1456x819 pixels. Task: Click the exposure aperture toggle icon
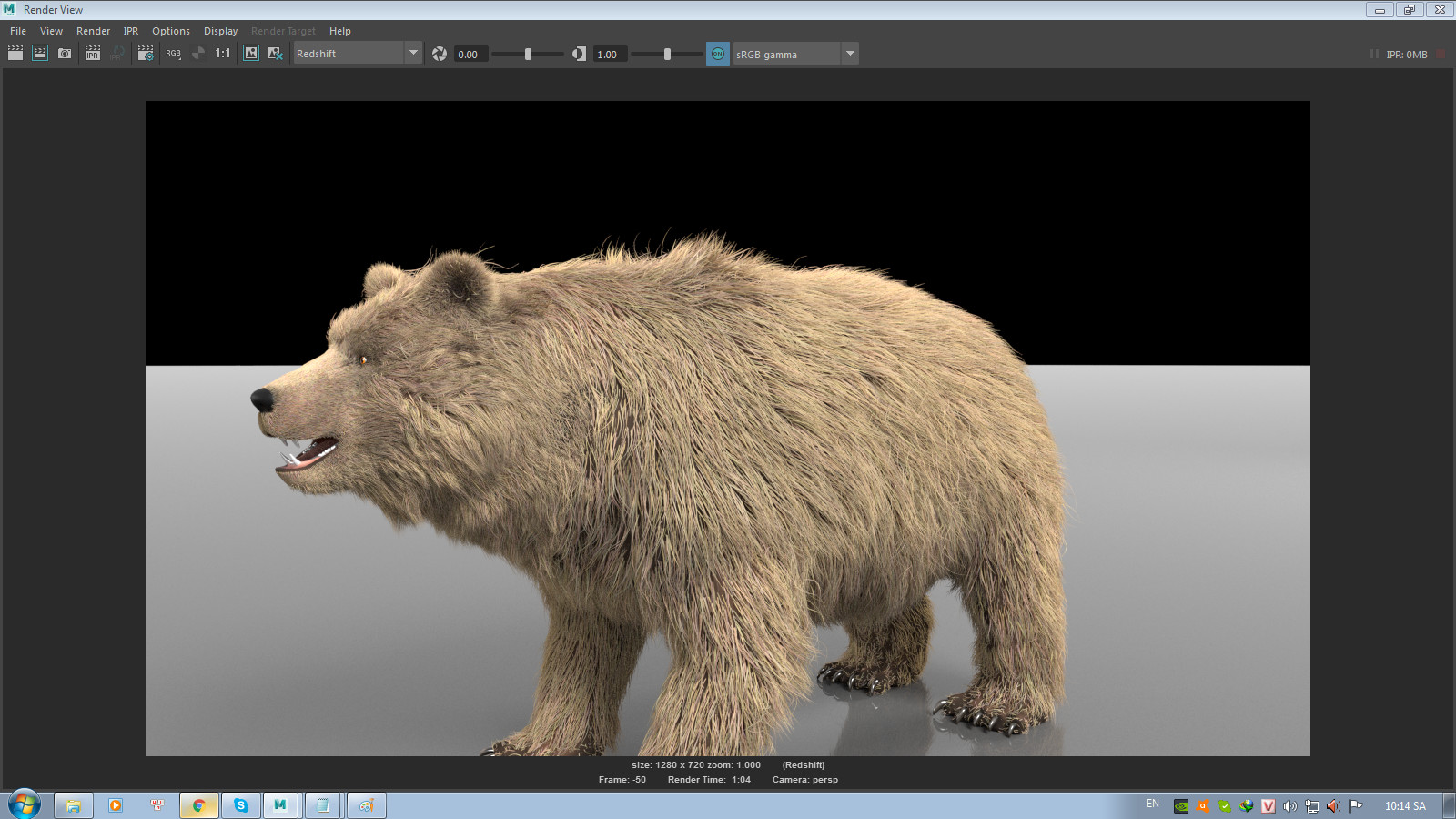coord(440,53)
